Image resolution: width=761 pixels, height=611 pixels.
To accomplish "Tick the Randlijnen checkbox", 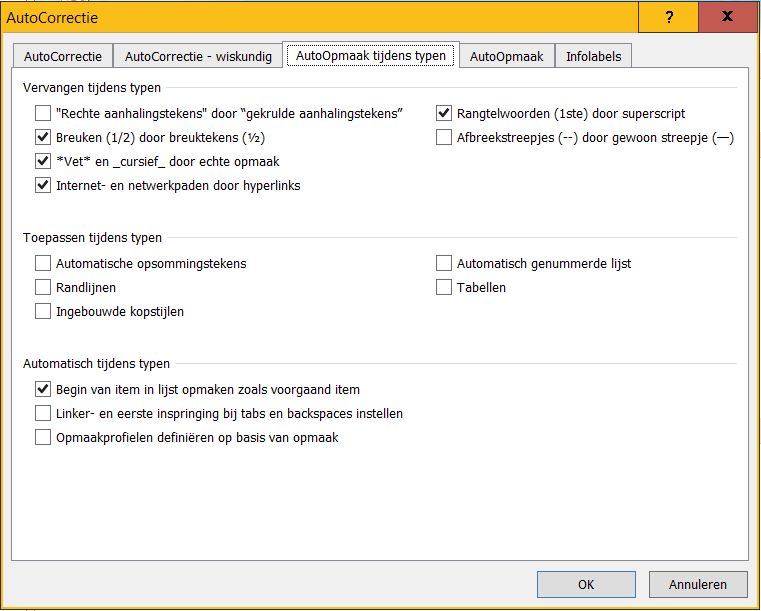I will coord(43,288).
